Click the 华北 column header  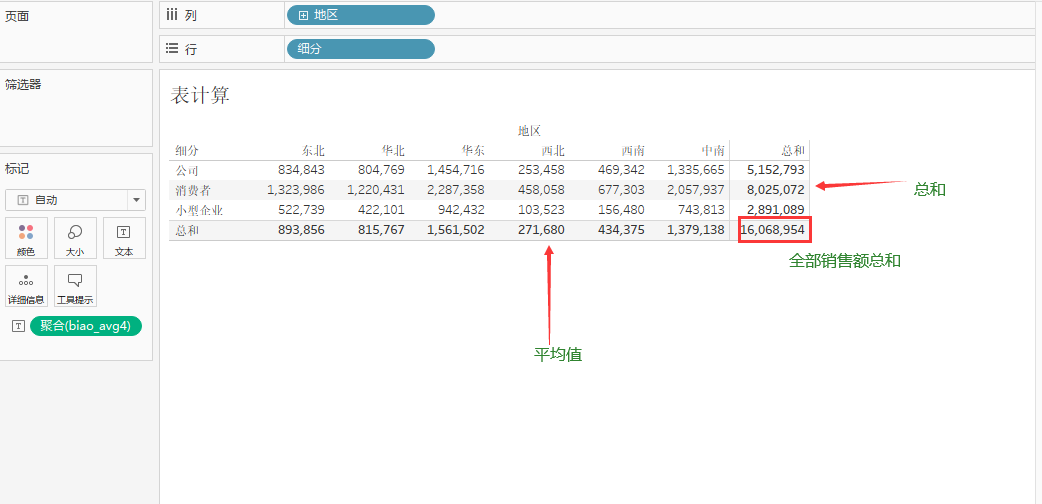tap(392, 151)
